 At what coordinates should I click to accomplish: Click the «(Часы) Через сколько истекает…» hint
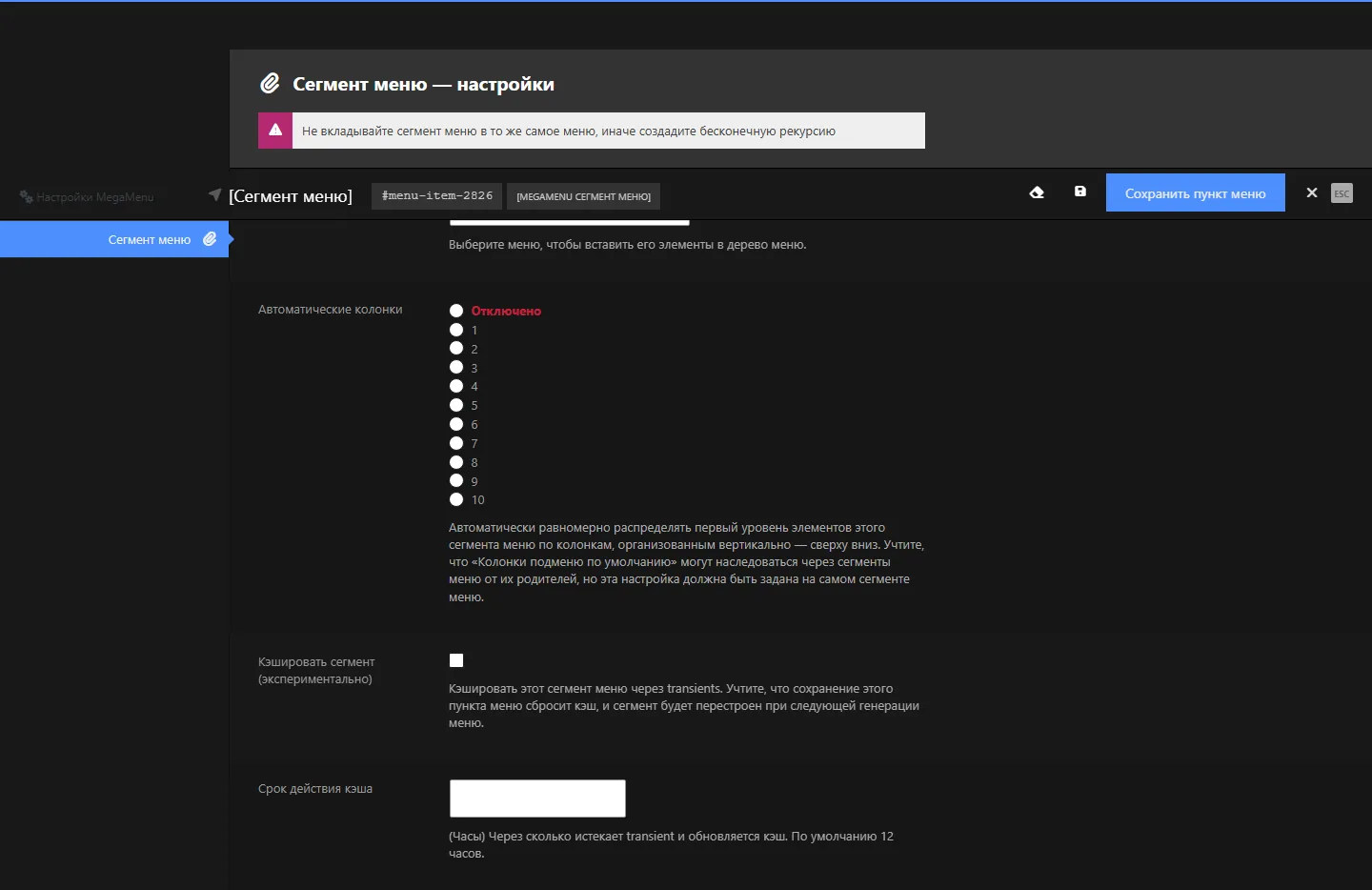tap(671, 845)
